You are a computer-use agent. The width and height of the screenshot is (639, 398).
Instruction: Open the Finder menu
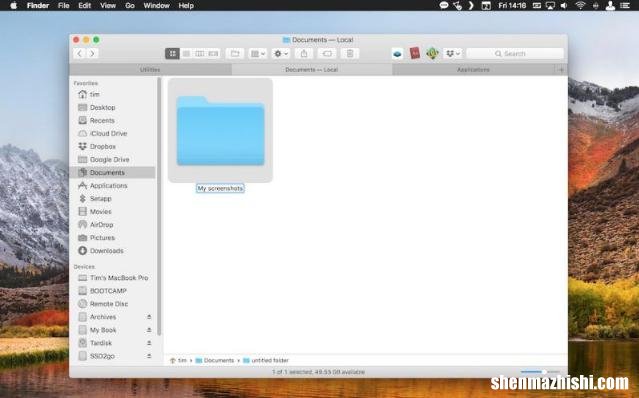(37, 6)
